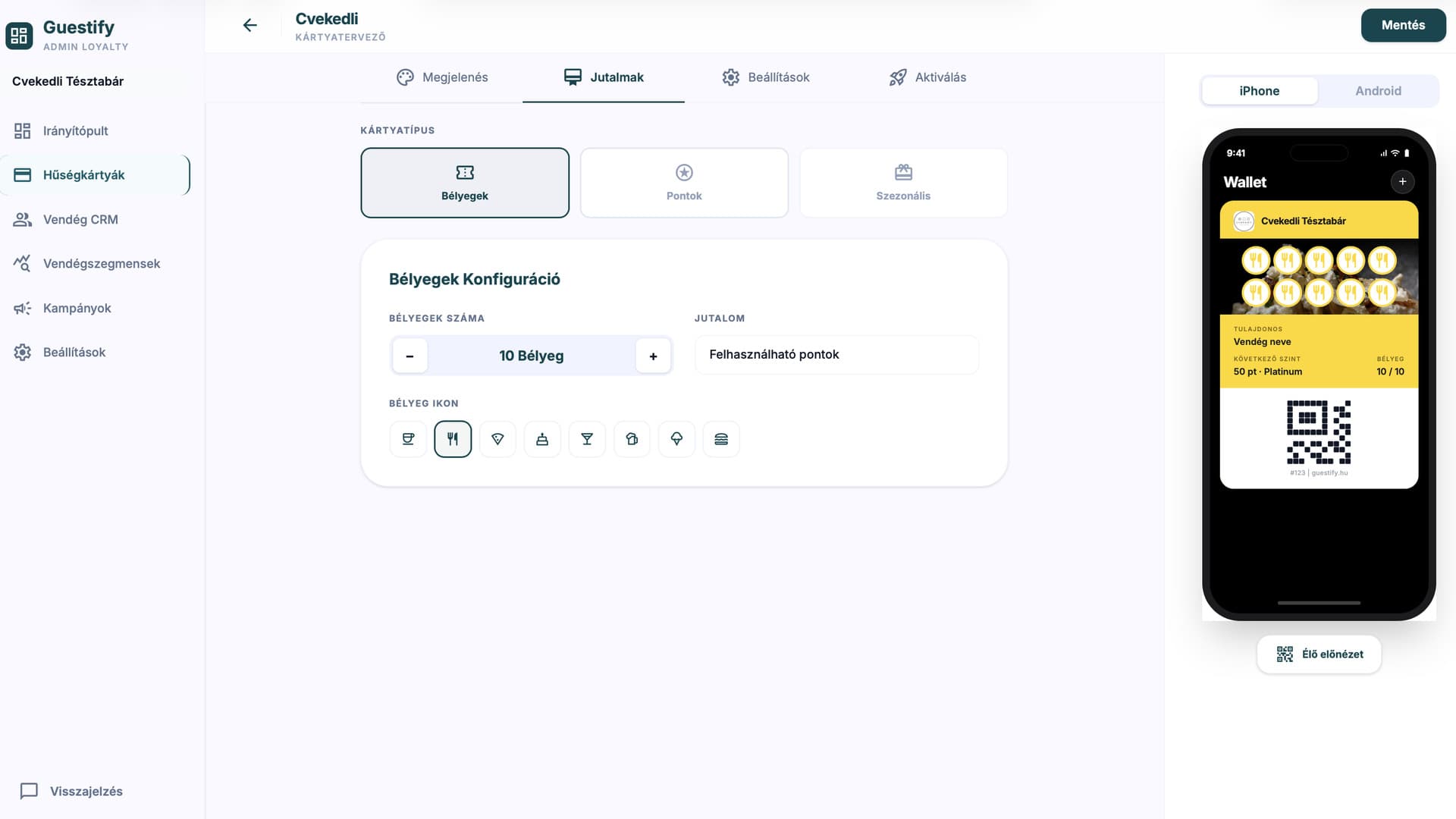Click 'Vendég neve' on the card preview
This screenshot has width=1456, height=819.
click(x=1262, y=342)
